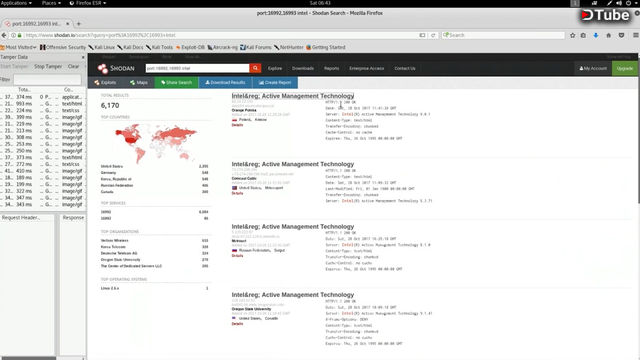Screen dimensions: 640x360
Task: Open the Kali Linux bookmark
Action: click(101, 47)
